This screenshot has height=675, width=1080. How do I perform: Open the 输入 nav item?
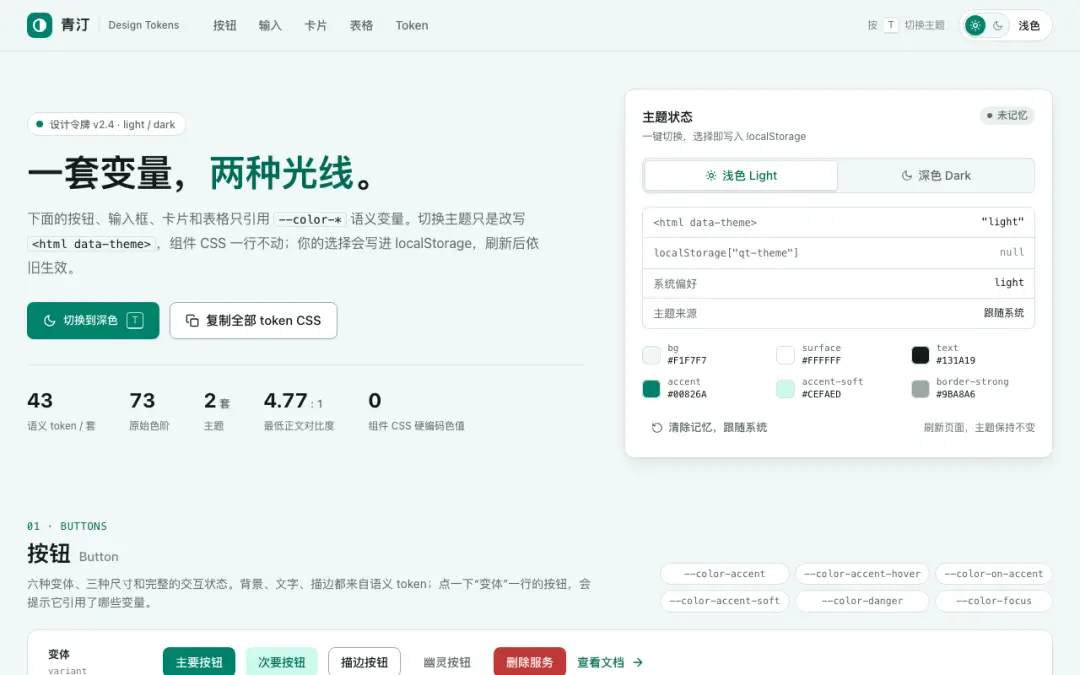click(x=270, y=25)
